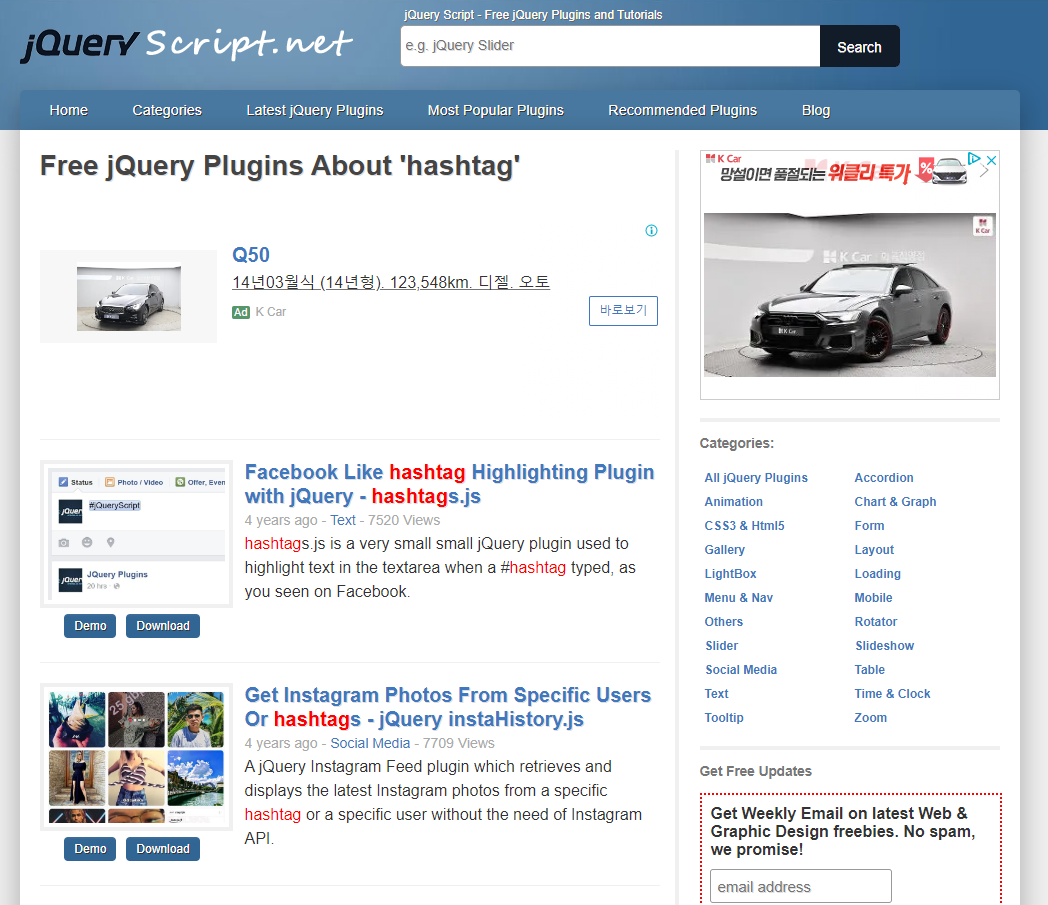Close the K Car sidebar ad
The image size is (1048, 905).
[x=992, y=160]
